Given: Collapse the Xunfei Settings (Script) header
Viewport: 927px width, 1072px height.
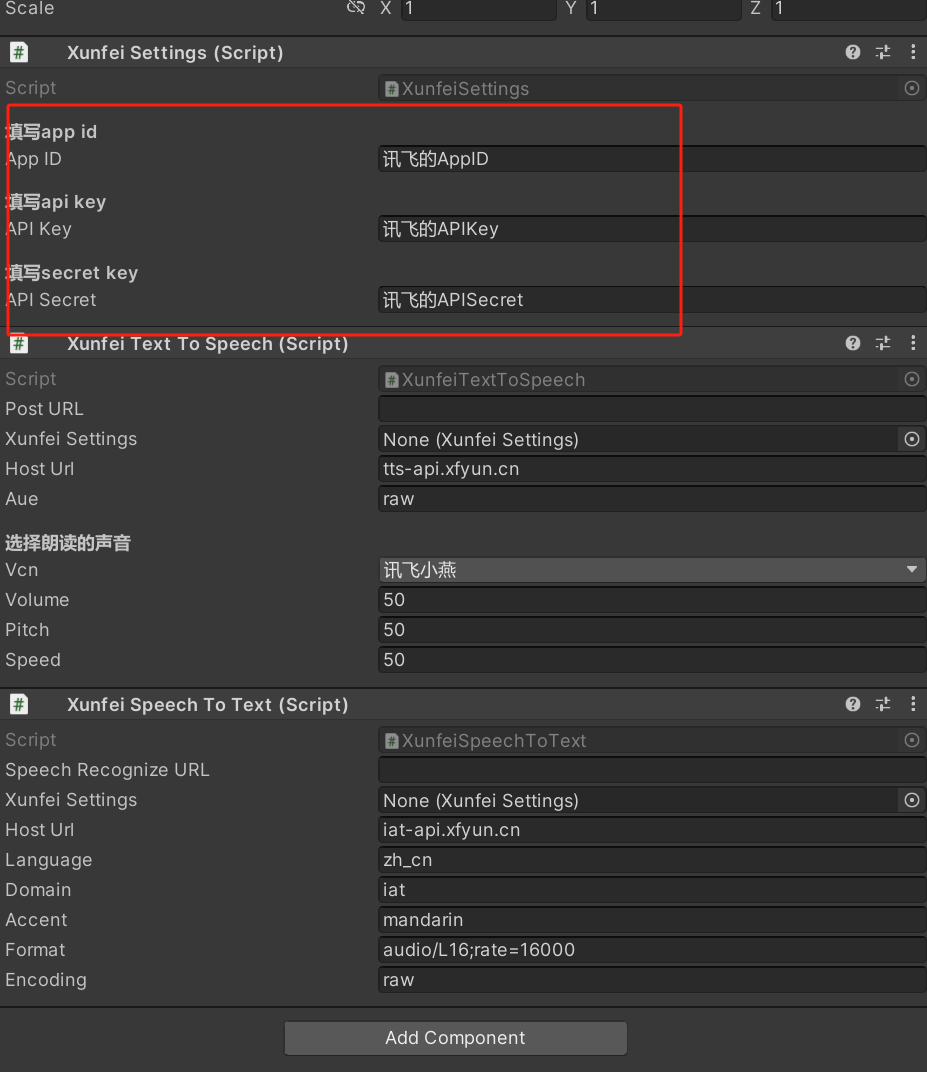Looking at the screenshot, I should [x=175, y=53].
